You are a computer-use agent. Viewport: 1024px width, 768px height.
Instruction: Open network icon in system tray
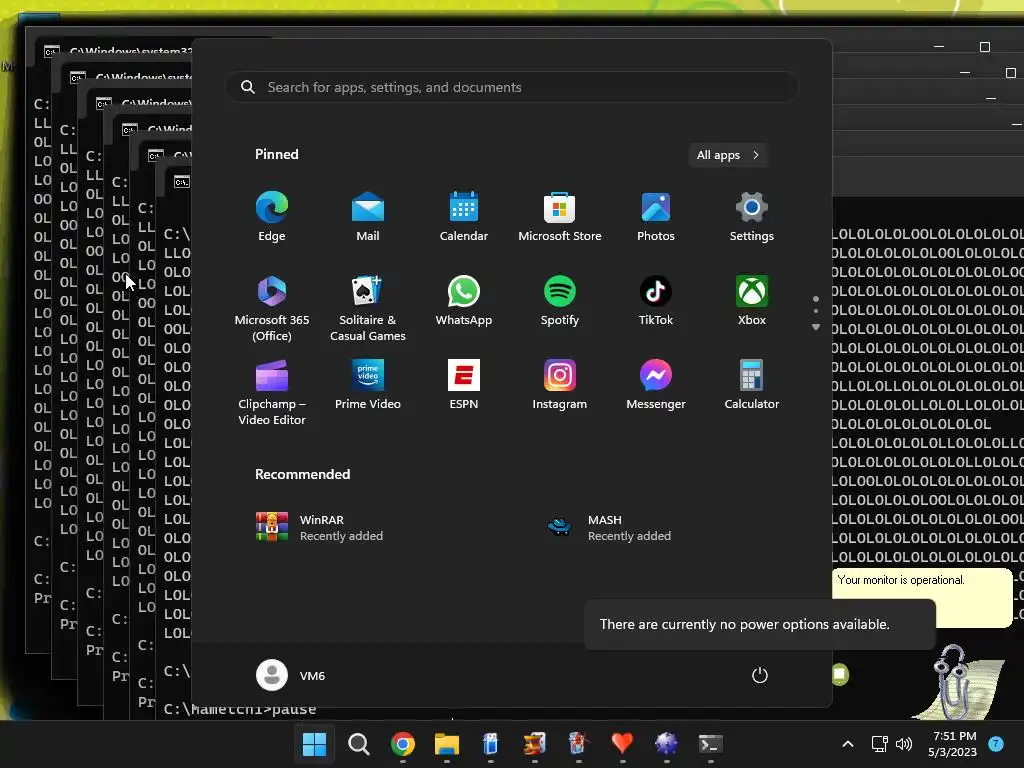point(880,744)
